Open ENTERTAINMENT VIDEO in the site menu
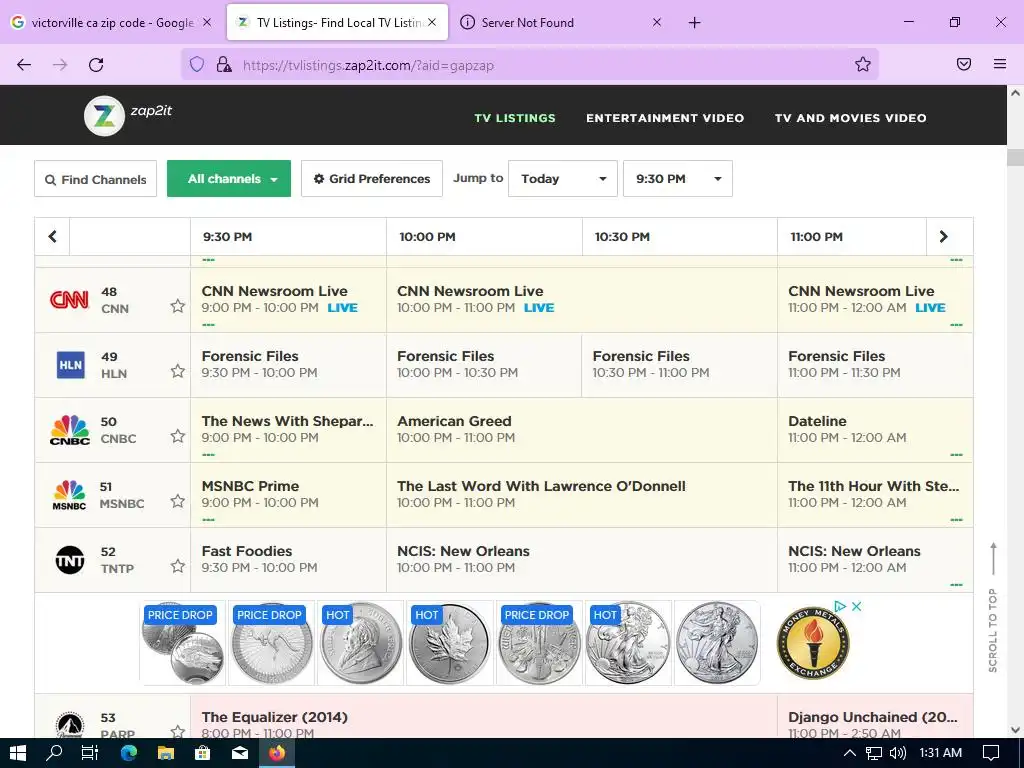The width and height of the screenshot is (1024, 768). tap(665, 118)
